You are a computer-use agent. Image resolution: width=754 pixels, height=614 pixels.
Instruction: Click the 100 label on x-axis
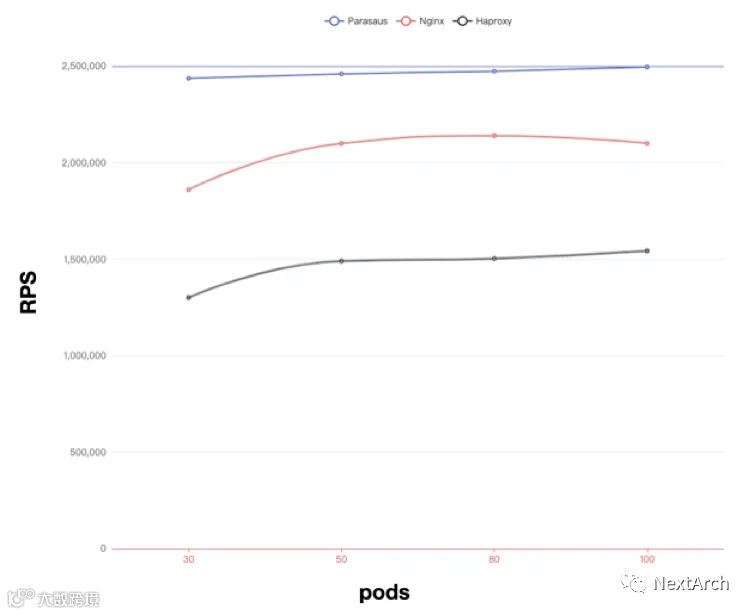coord(647,559)
